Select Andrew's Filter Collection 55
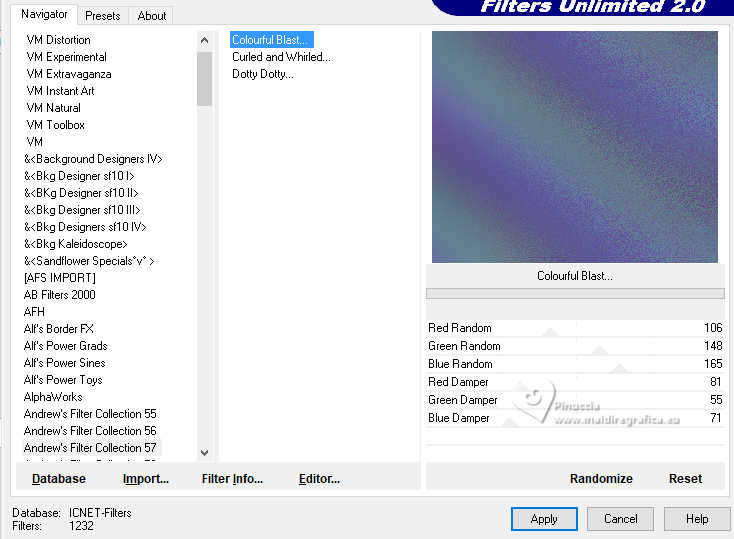This screenshot has height=539, width=734. 90,414
